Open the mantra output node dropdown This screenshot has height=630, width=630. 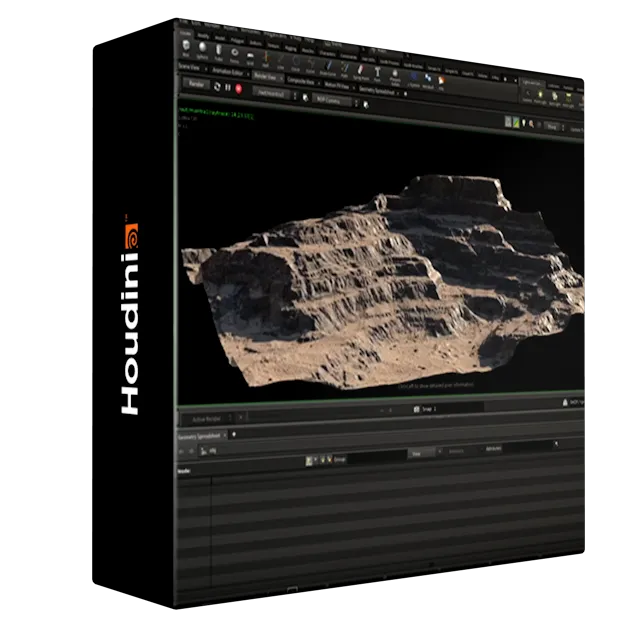[x=276, y=93]
